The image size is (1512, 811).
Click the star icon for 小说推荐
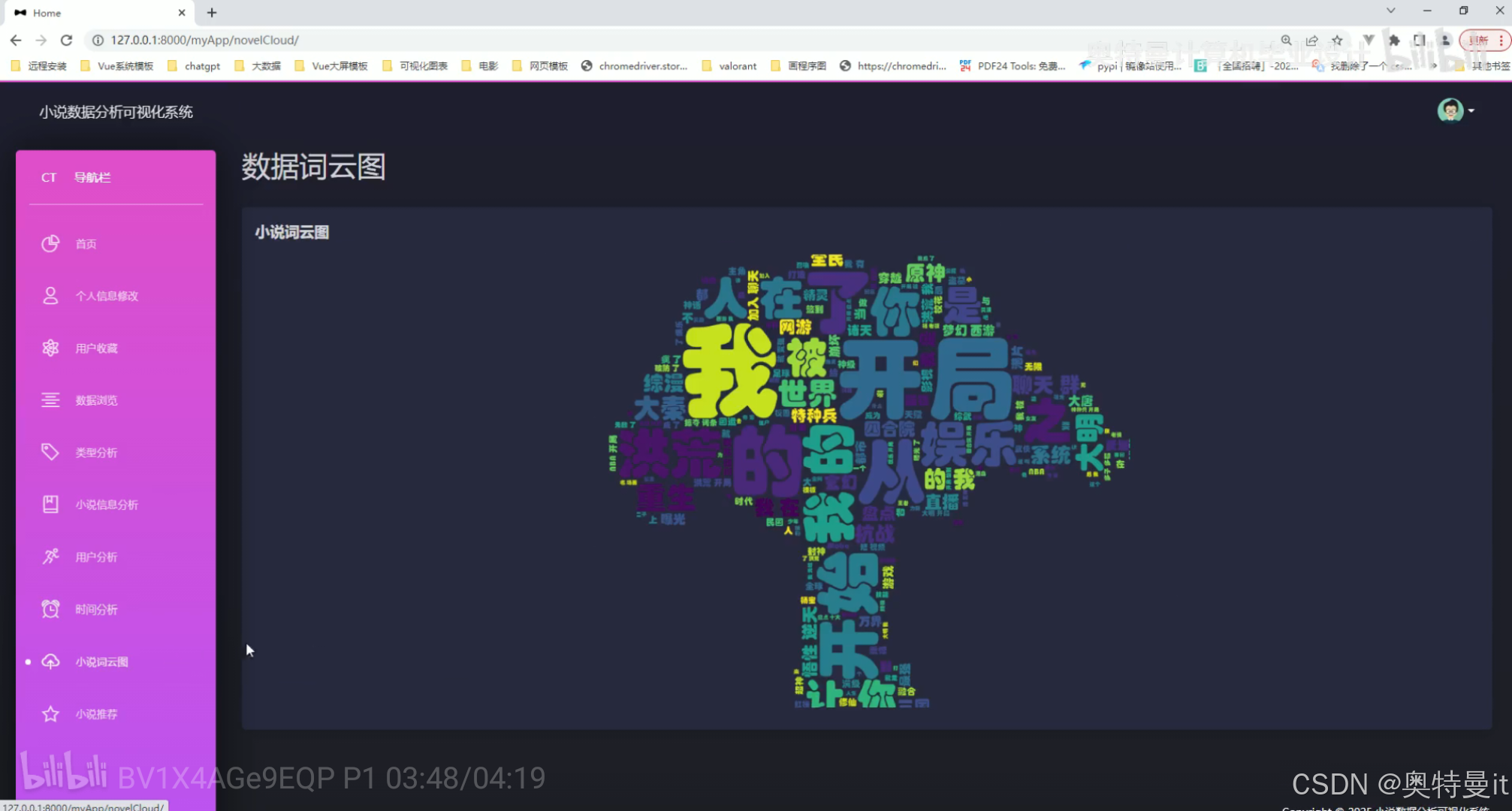(50, 713)
